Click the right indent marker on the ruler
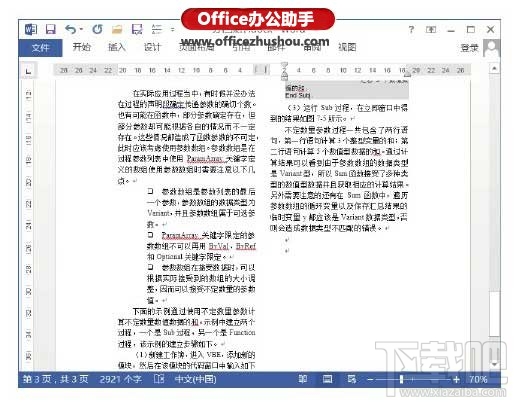 (x=407, y=75)
